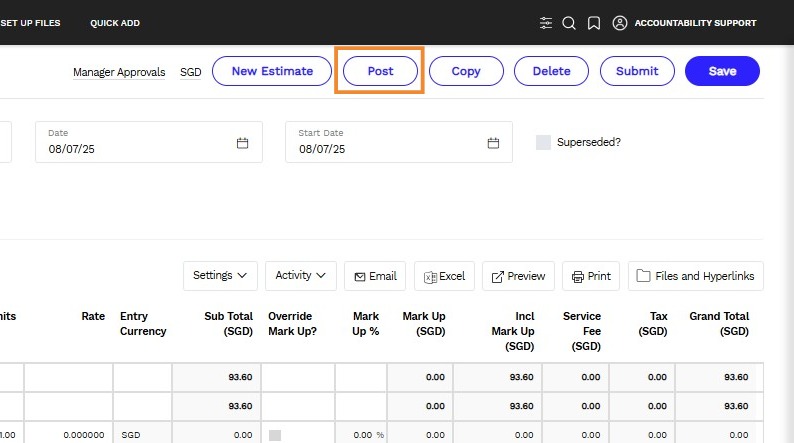Click the 0.00 Mark Up % field
The height and width of the screenshot is (443, 794).
362,435
